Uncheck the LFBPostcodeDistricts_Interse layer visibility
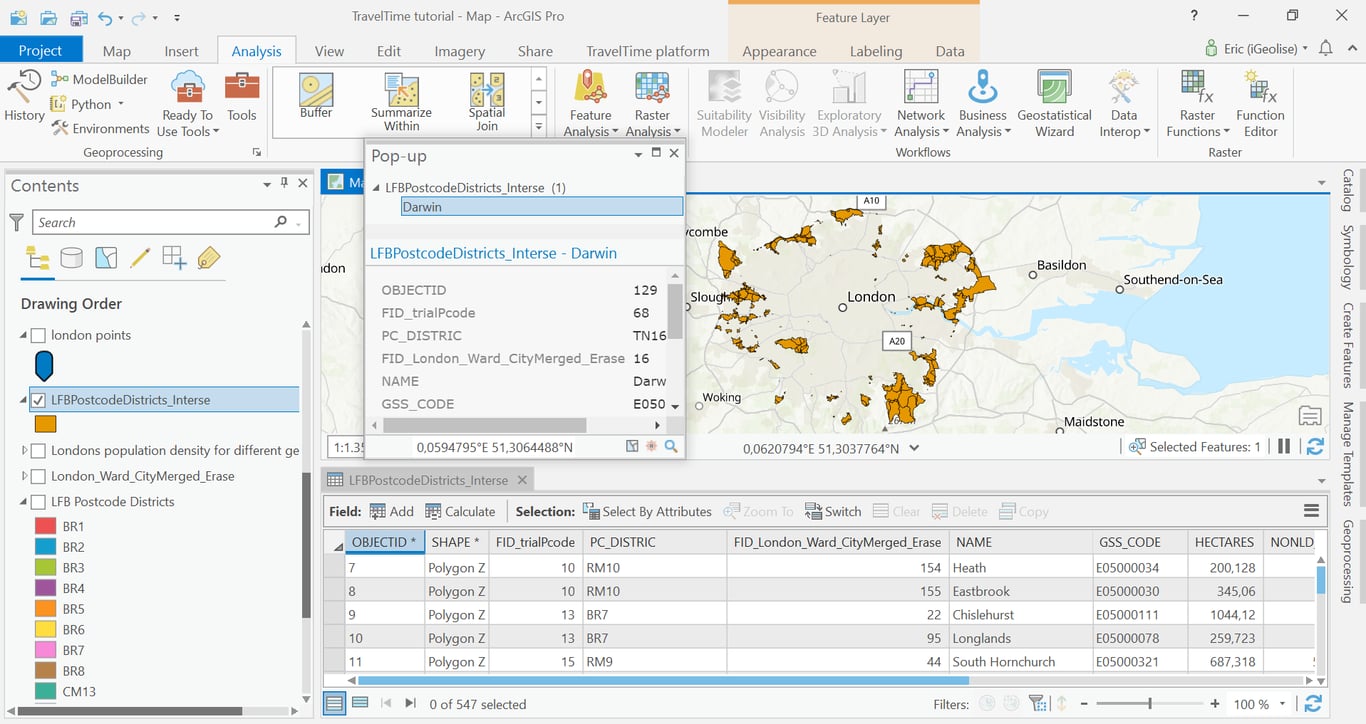This screenshot has width=1366, height=724. [x=39, y=400]
